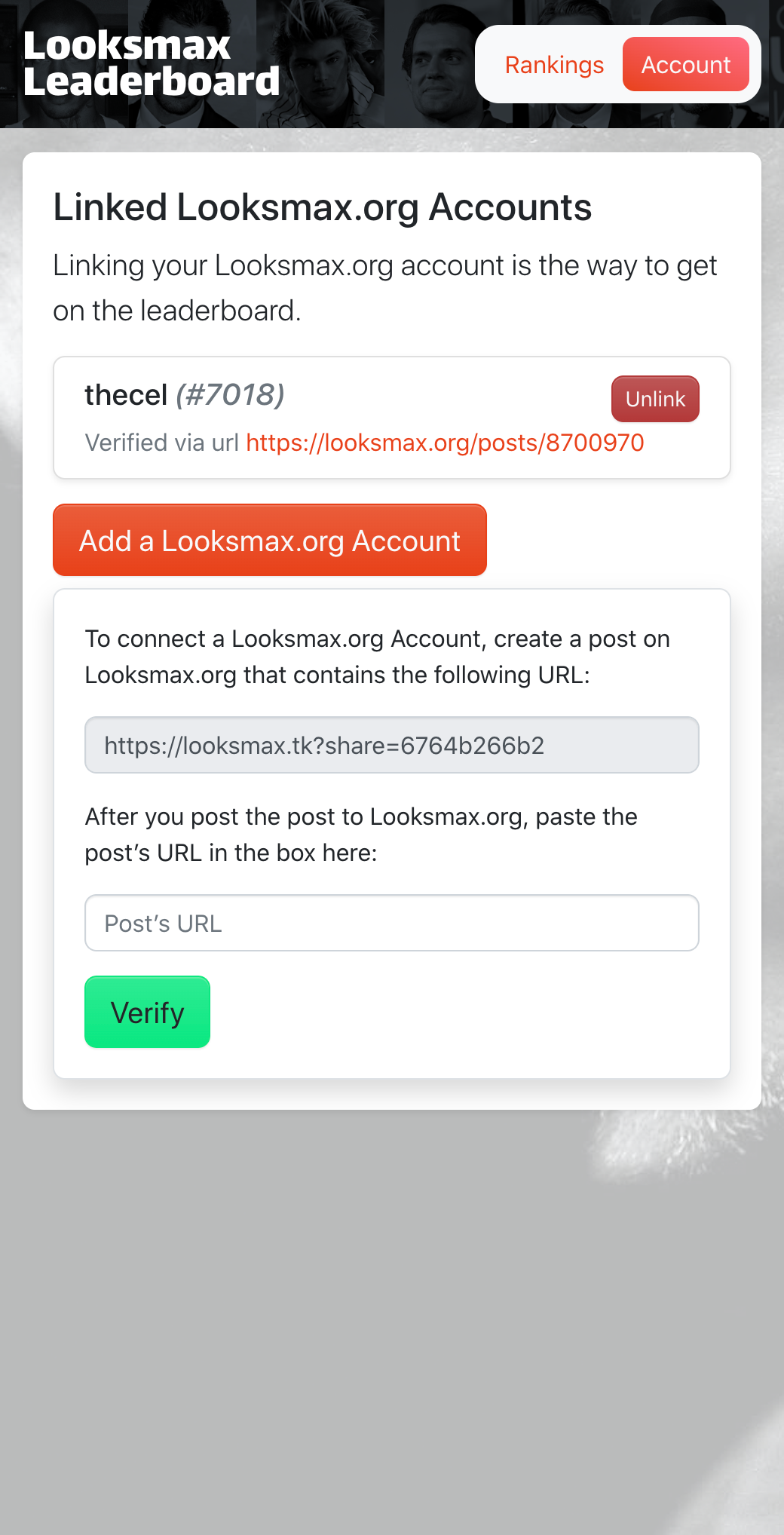Click the 'Linking your Looksmax.org account' description

[384, 288]
